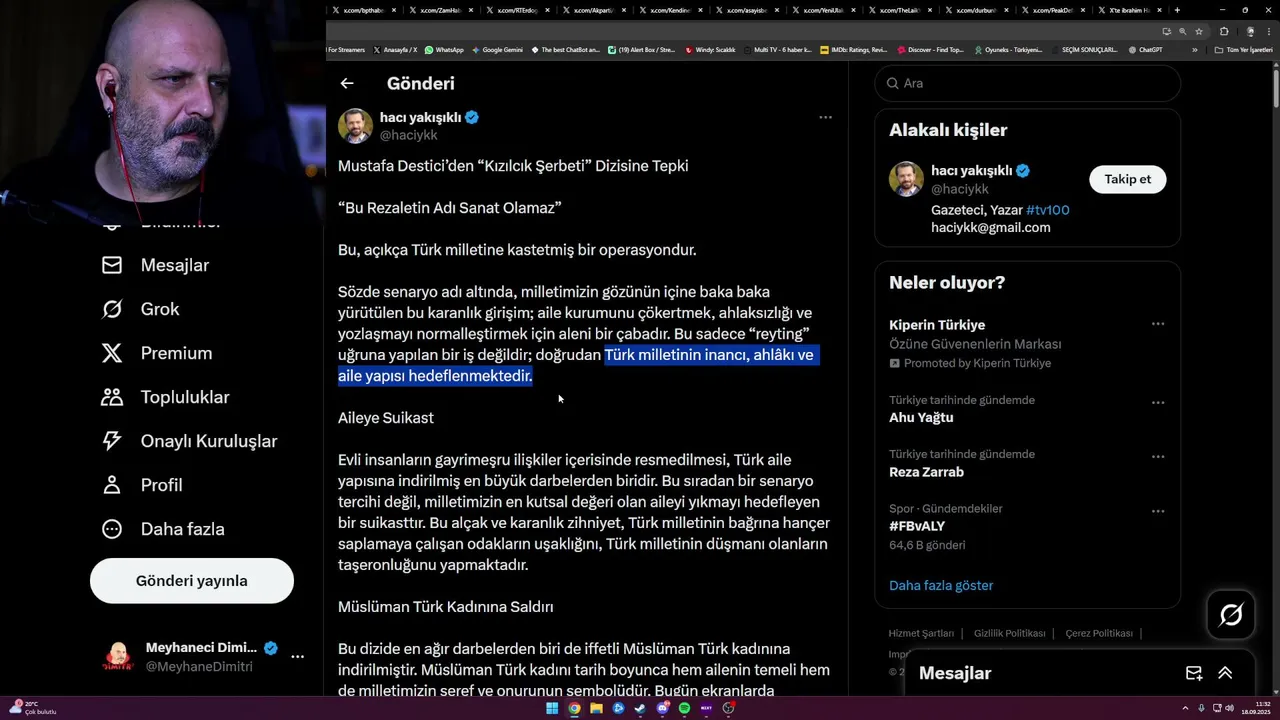1280x720 pixels.
Task: Open the Premium page
Action: pos(156,353)
